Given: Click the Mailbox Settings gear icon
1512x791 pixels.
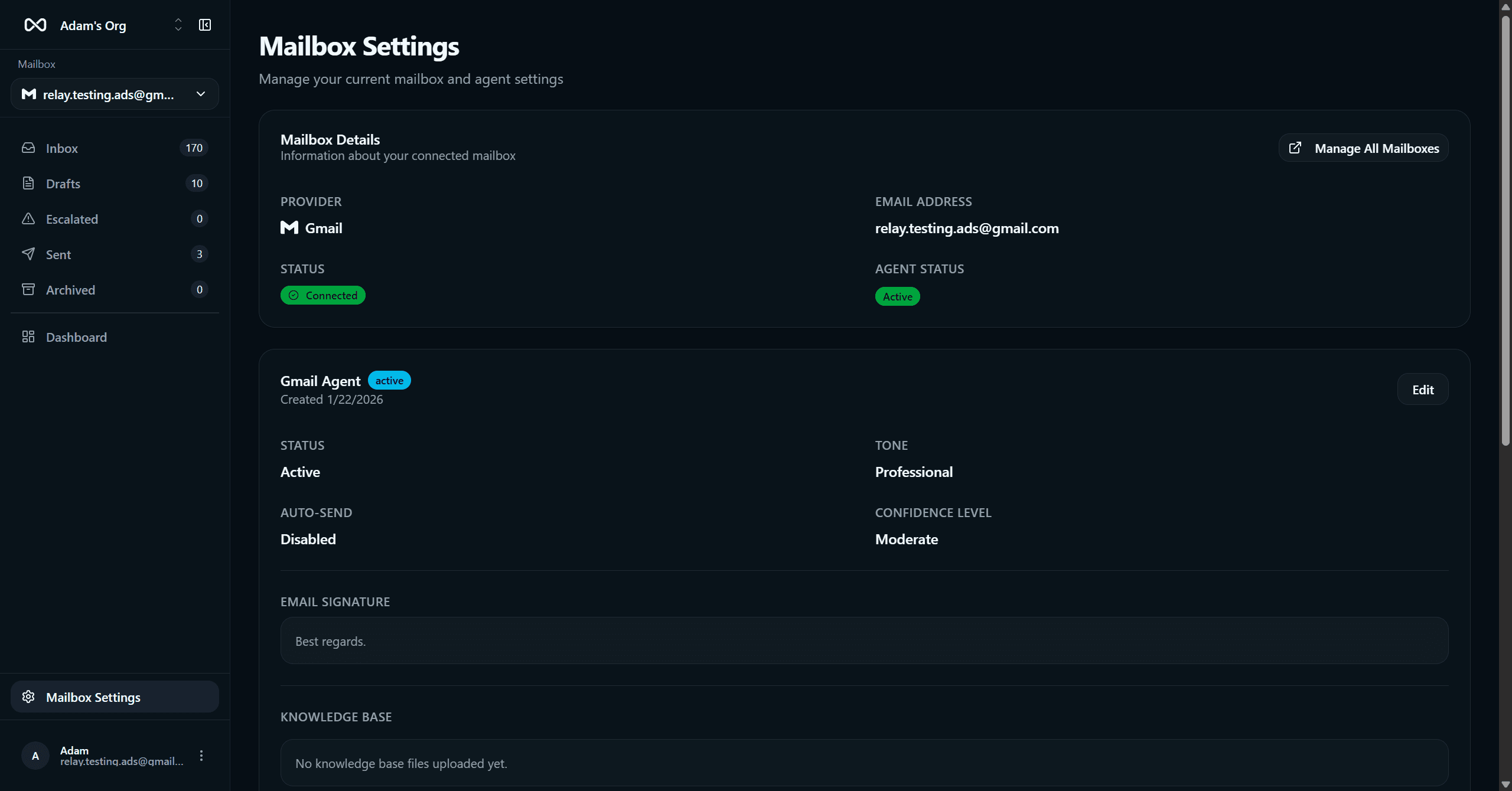Looking at the screenshot, I should coord(28,697).
